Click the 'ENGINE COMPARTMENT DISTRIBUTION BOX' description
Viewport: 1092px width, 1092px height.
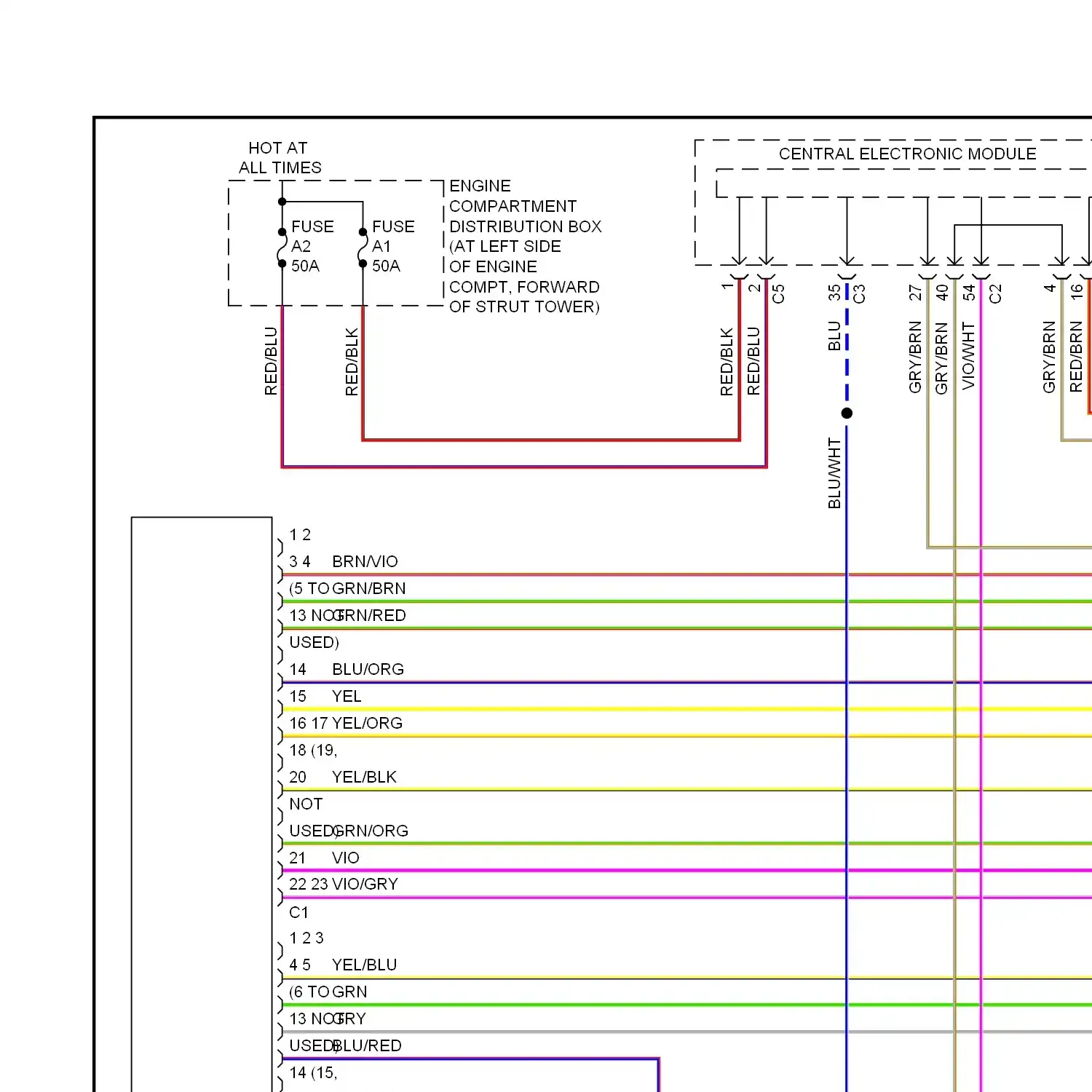(526, 246)
